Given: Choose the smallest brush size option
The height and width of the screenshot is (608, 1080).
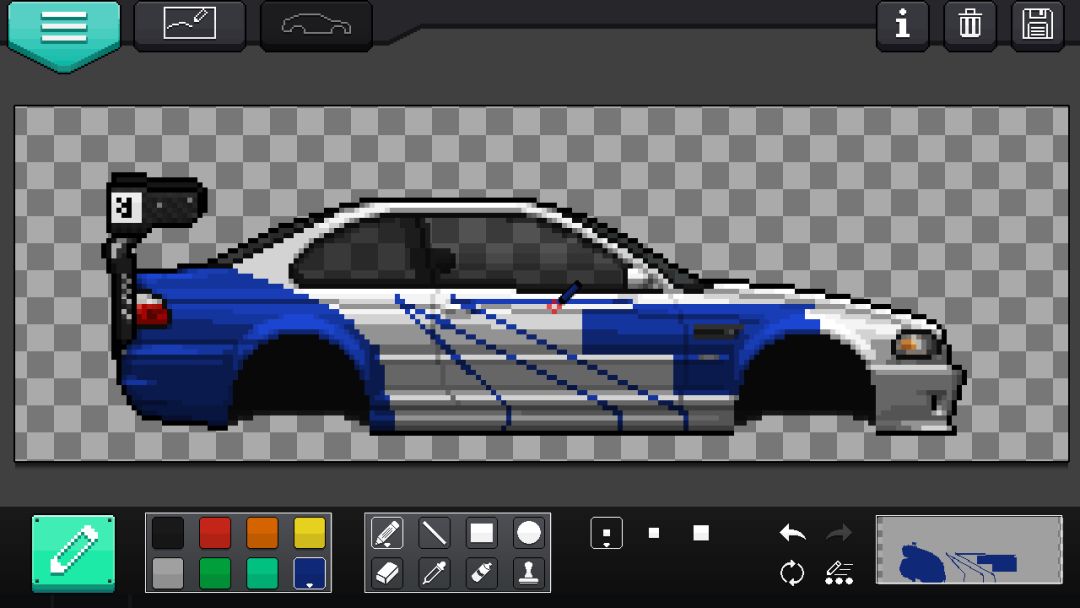Looking at the screenshot, I should (x=607, y=533).
